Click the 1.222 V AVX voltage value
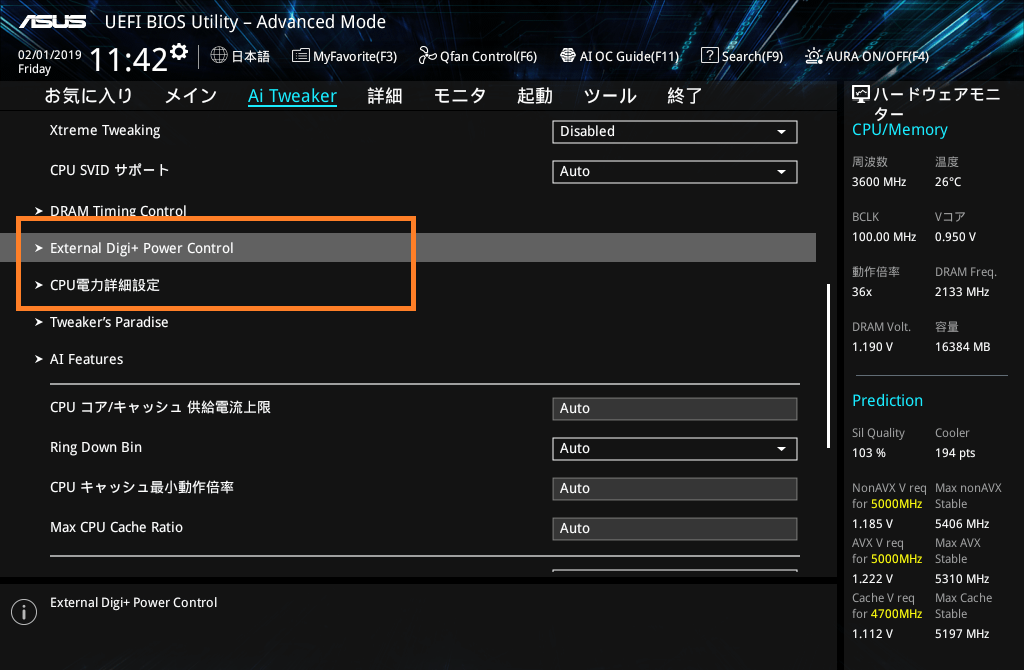1024x670 pixels. 872,579
